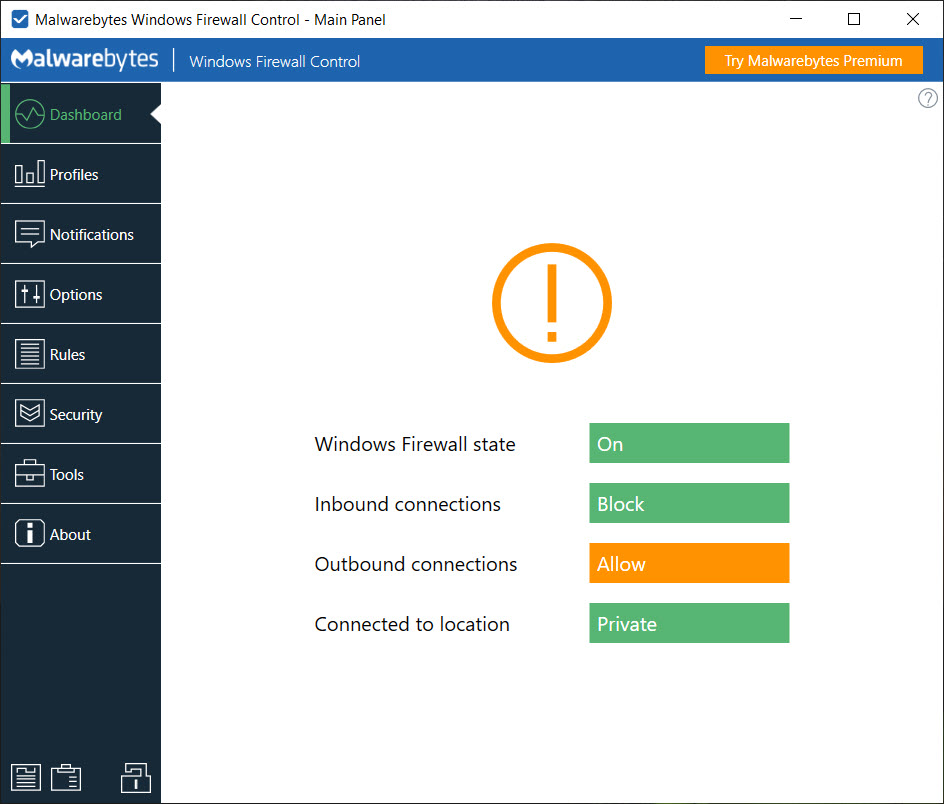Open the rules panel icon at bottom left
This screenshot has height=804, width=944.
(x=25, y=777)
